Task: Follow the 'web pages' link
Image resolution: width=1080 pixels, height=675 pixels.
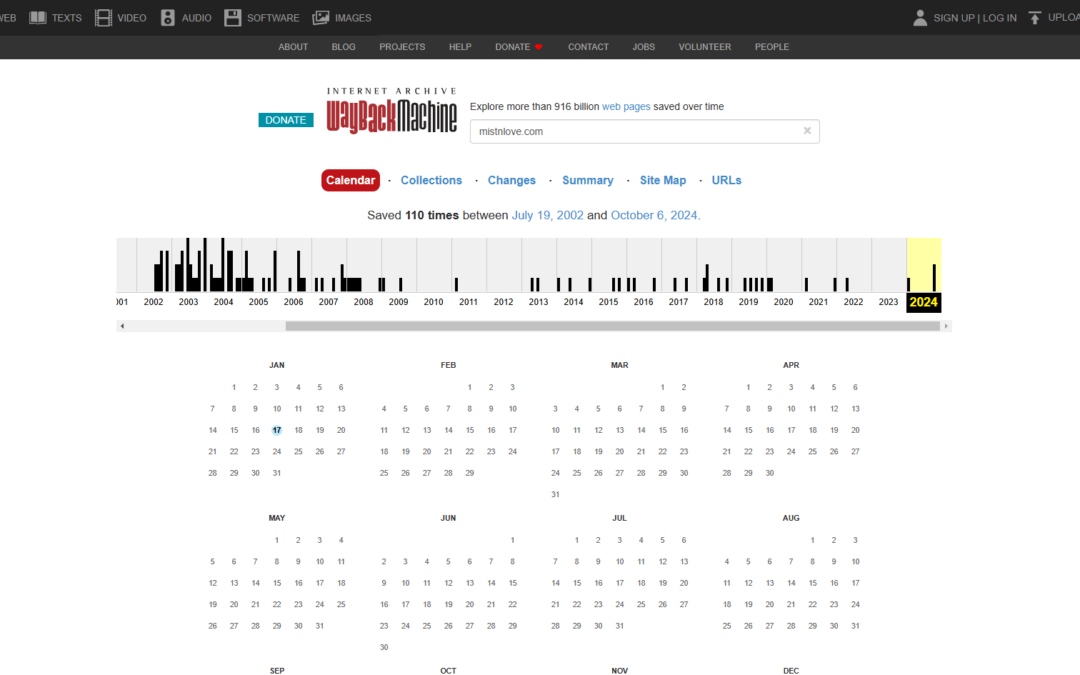Action: 625,107
